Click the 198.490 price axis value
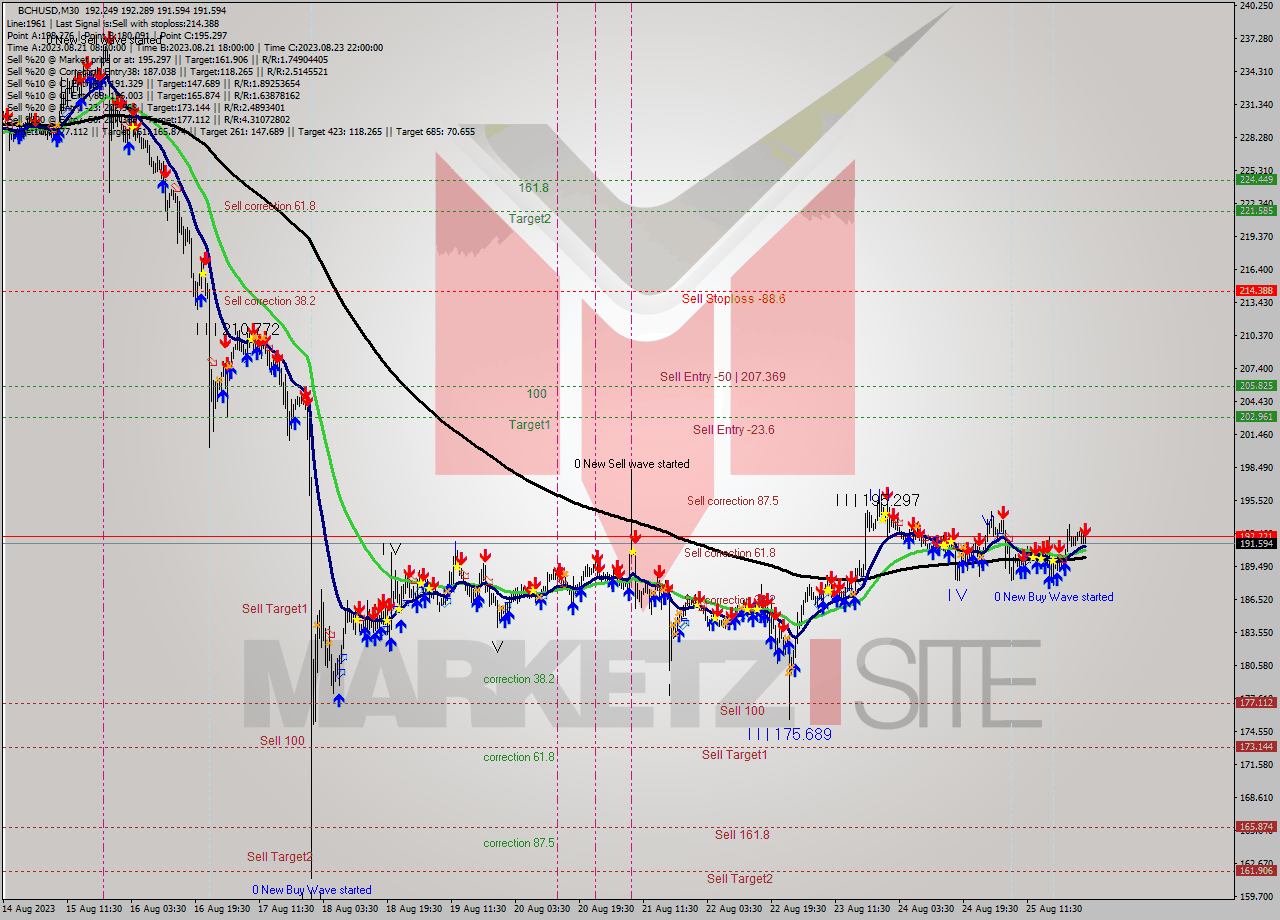1280x920 pixels. click(1256, 467)
